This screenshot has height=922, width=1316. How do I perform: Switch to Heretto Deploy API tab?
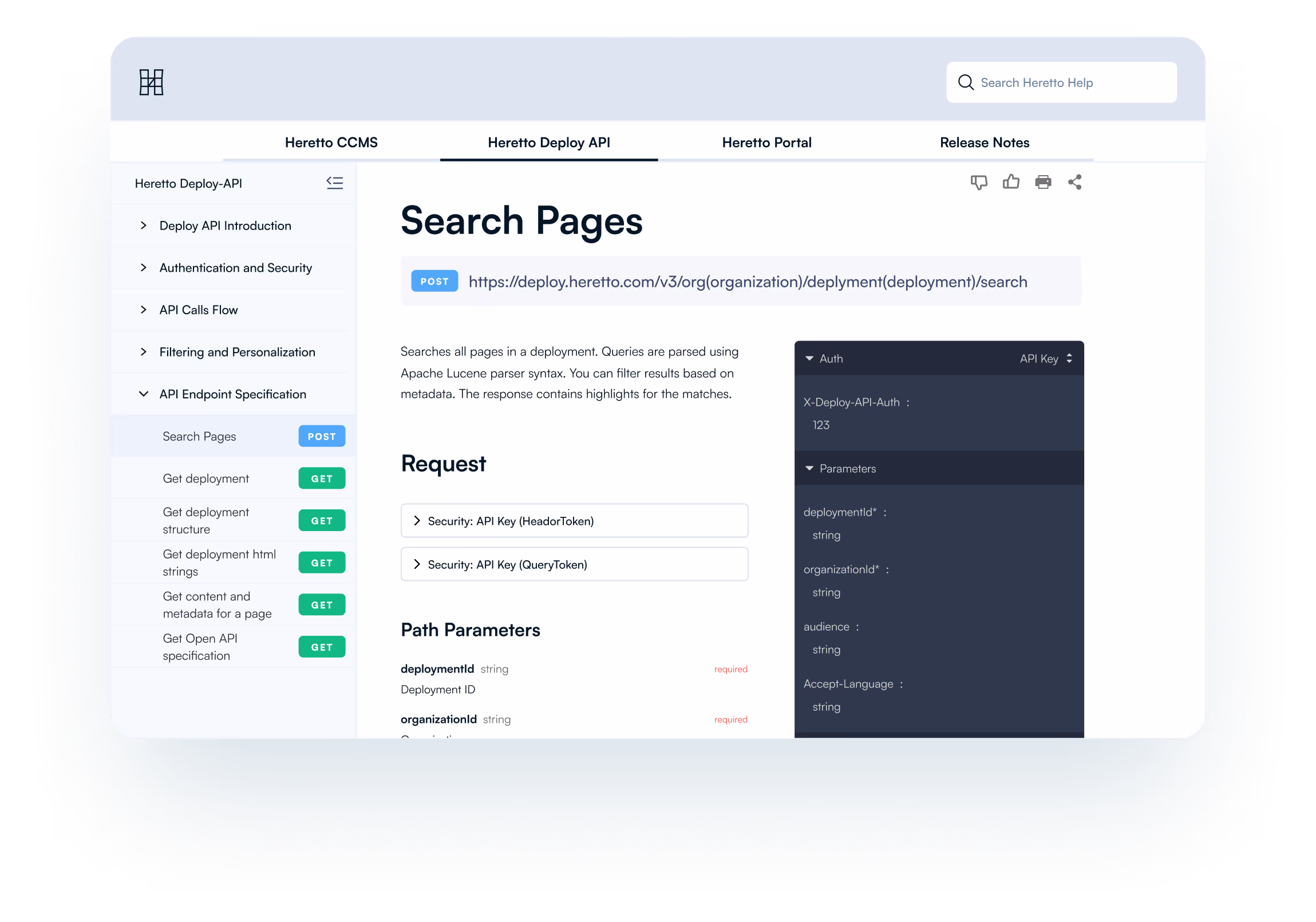pyautogui.click(x=548, y=143)
